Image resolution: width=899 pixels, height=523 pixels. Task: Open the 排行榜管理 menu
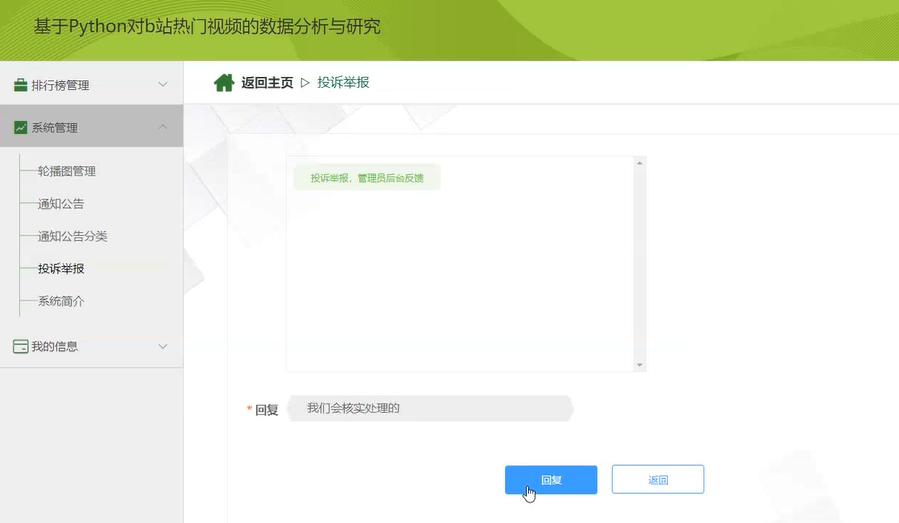pyautogui.click(x=92, y=85)
